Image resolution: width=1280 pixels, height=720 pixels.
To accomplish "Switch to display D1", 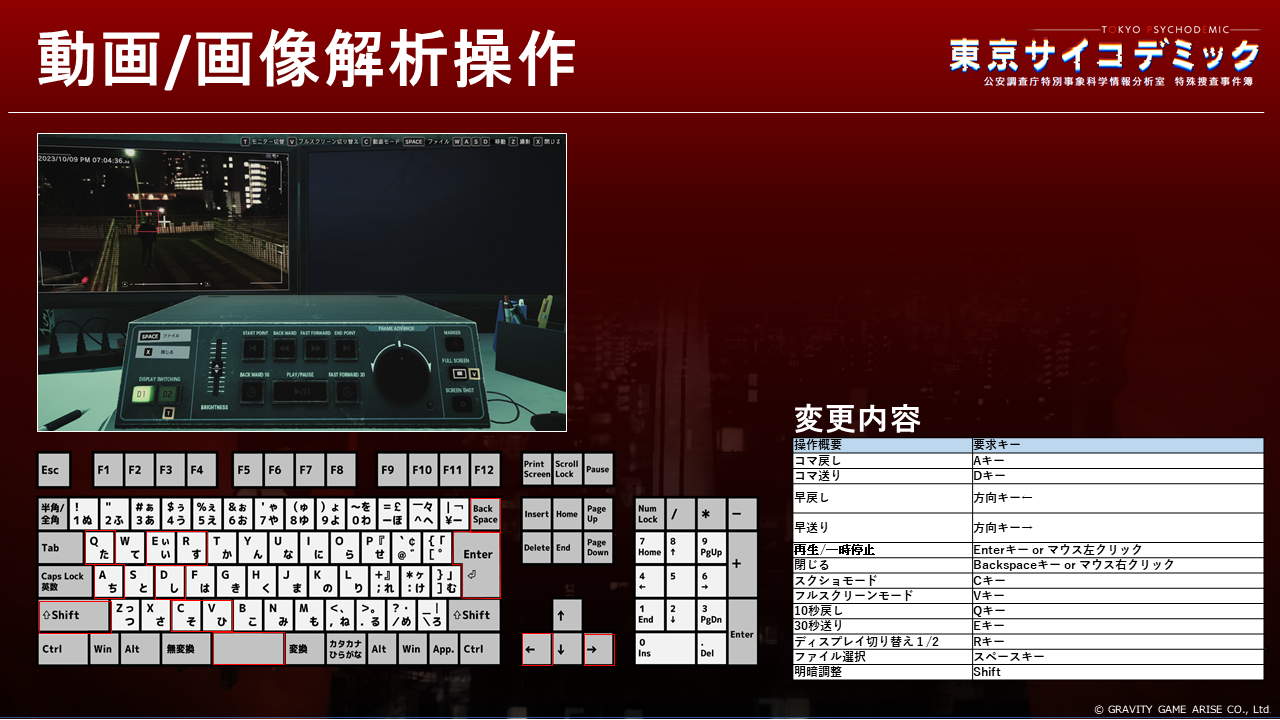I will pyautogui.click(x=141, y=394).
